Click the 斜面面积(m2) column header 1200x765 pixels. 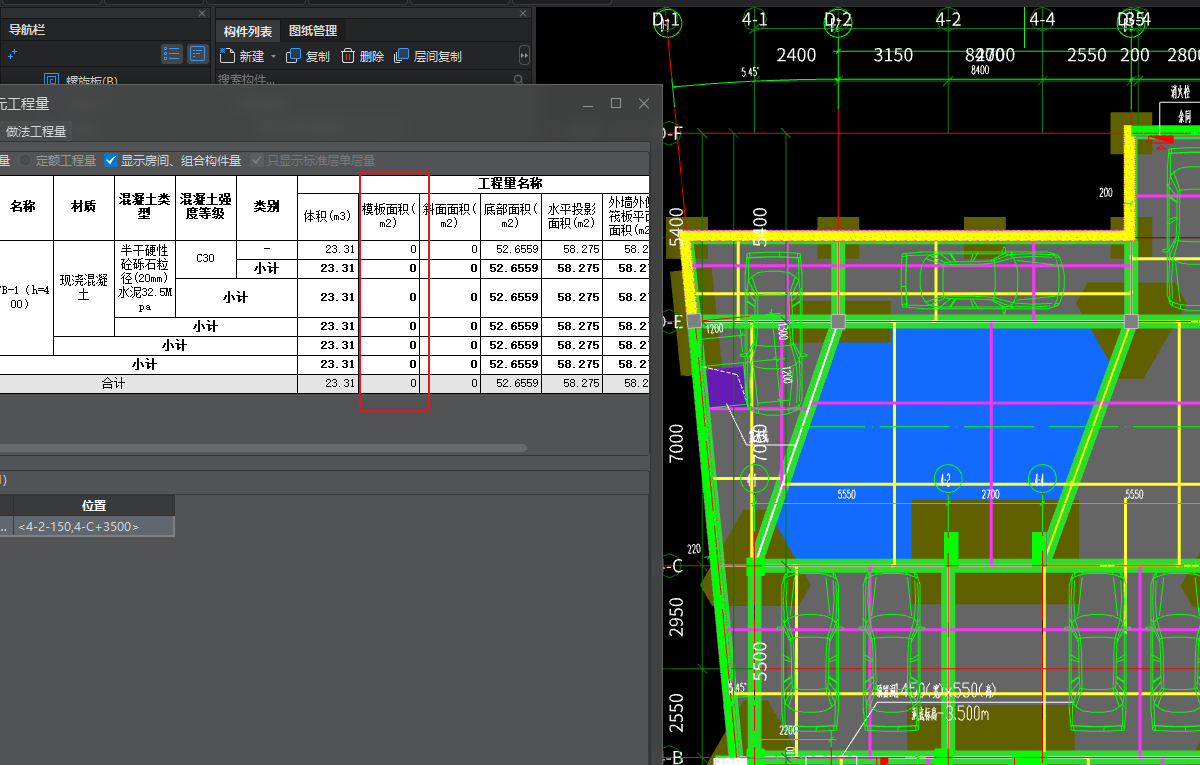click(450, 216)
